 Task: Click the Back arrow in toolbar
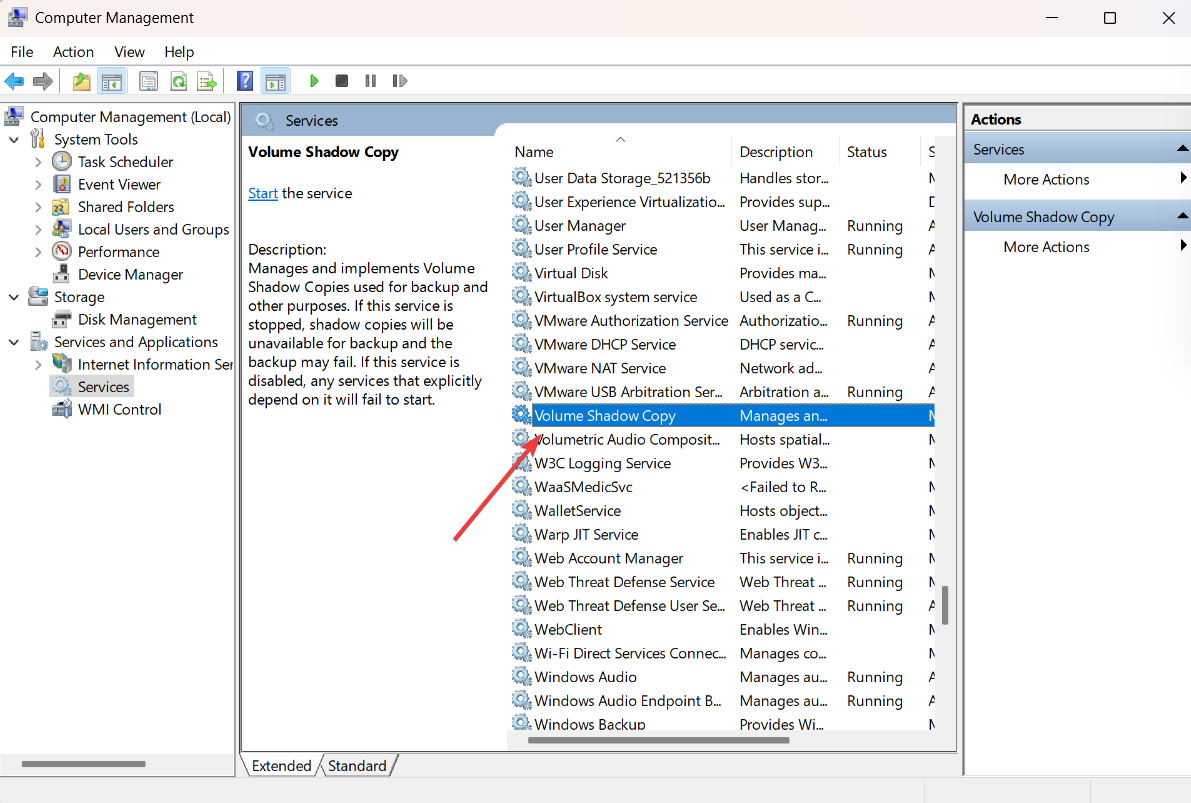(14, 81)
